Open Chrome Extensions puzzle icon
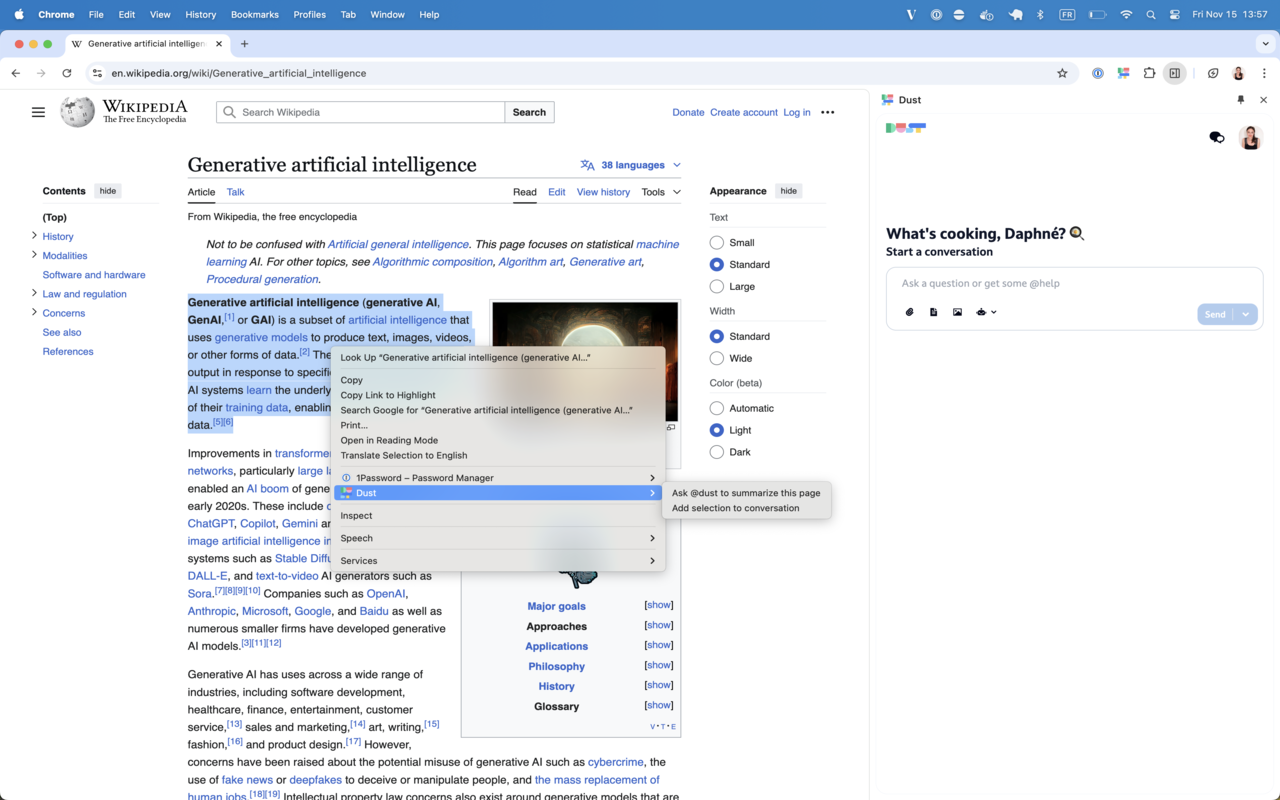The image size is (1280, 800). click(x=1149, y=73)
